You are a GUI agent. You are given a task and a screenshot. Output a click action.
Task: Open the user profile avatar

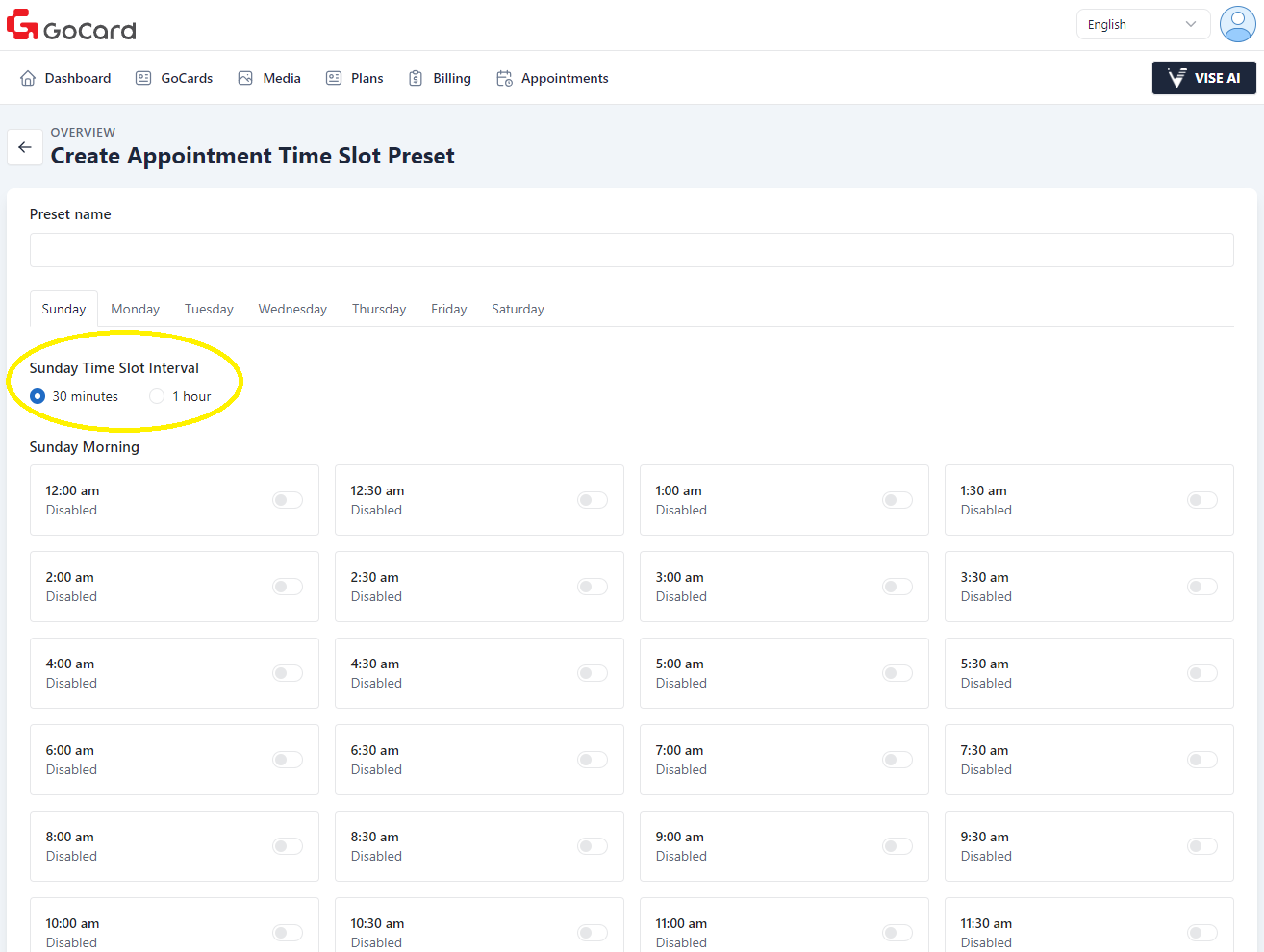click(x=1237, y=24)
